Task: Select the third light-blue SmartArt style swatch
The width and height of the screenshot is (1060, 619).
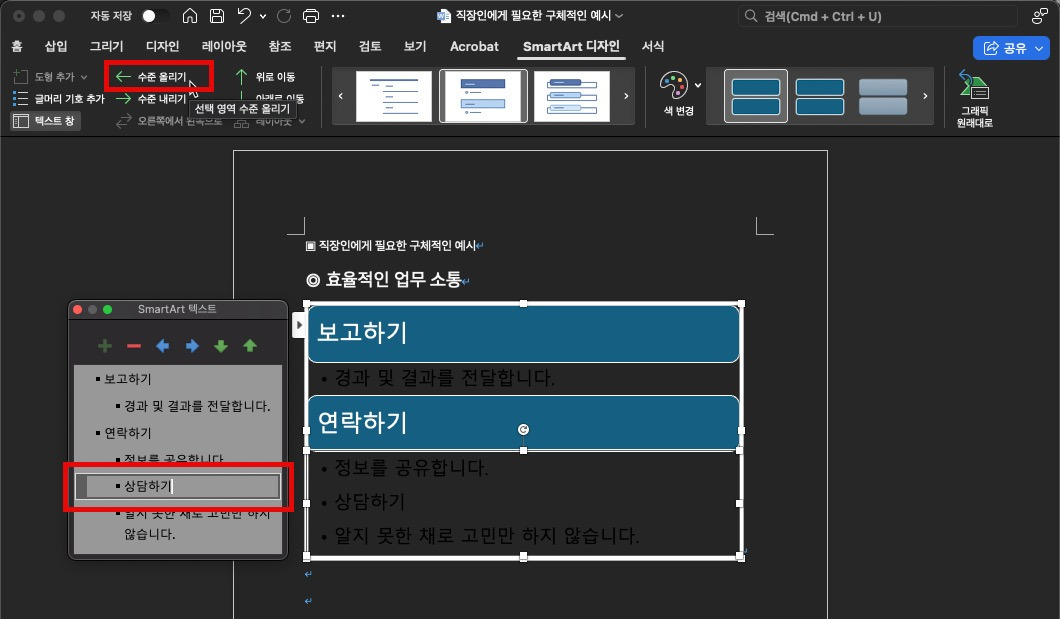Action: point(883,96)
